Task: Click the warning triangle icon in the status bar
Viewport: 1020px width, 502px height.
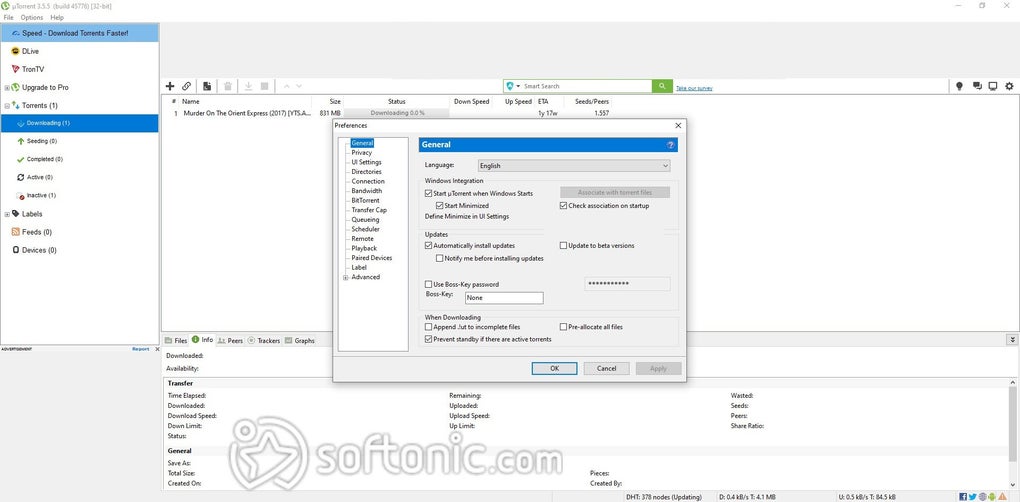Action: [1002, 497]
